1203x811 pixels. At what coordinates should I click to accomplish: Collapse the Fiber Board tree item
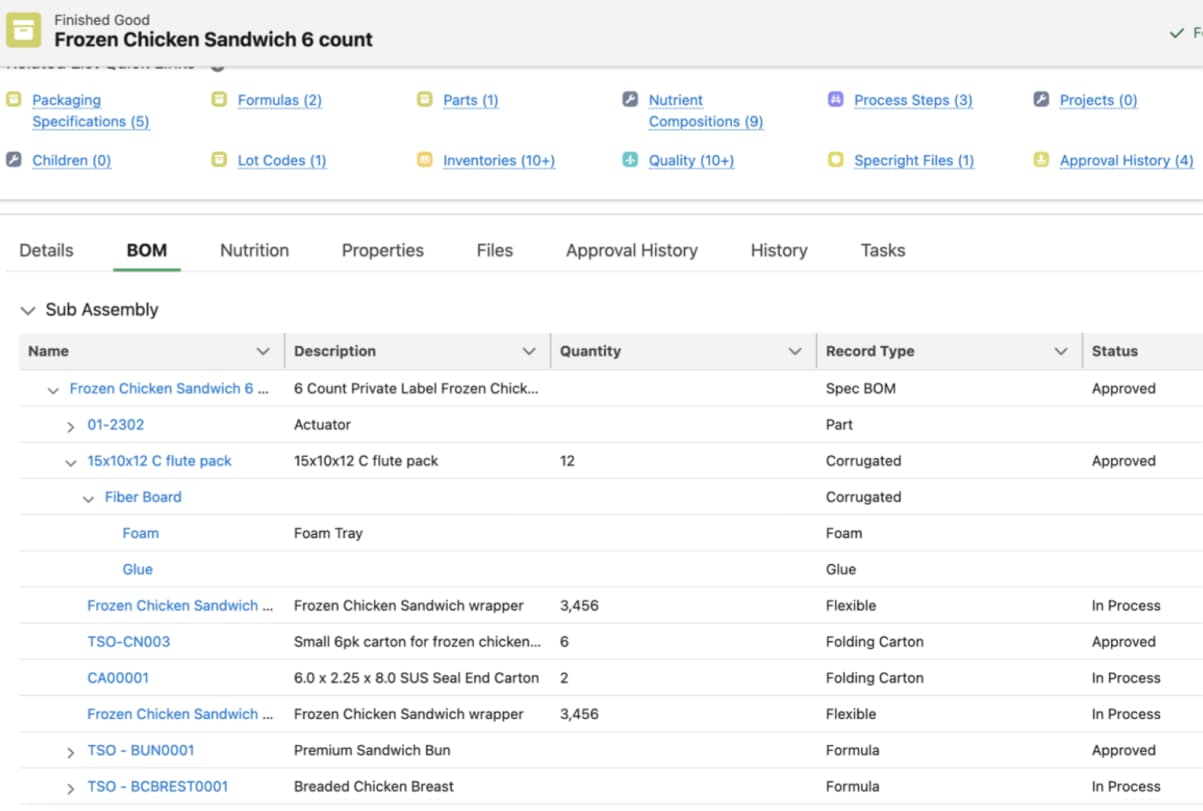88,497
